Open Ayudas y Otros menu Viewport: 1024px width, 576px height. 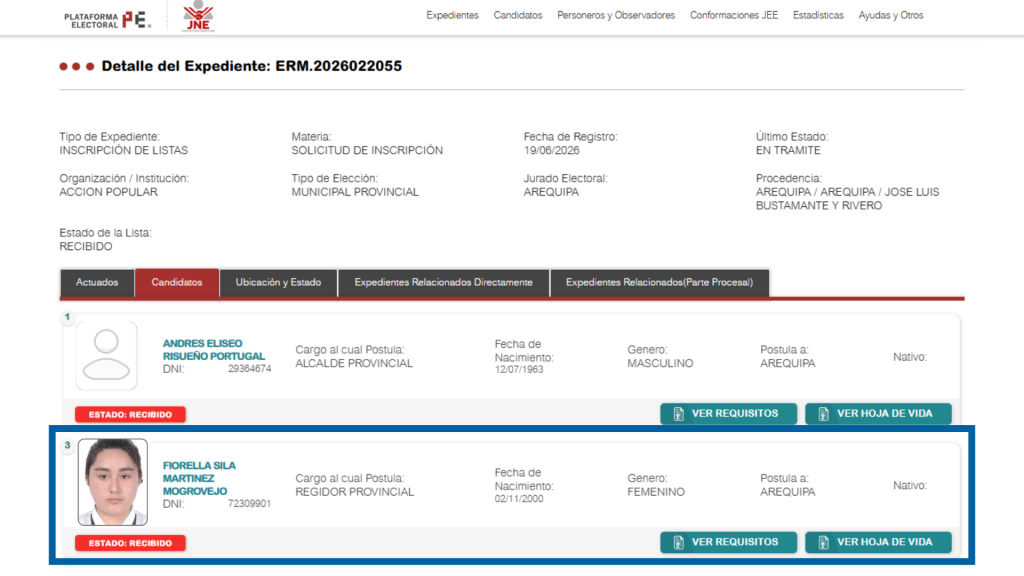pos(890,15)
